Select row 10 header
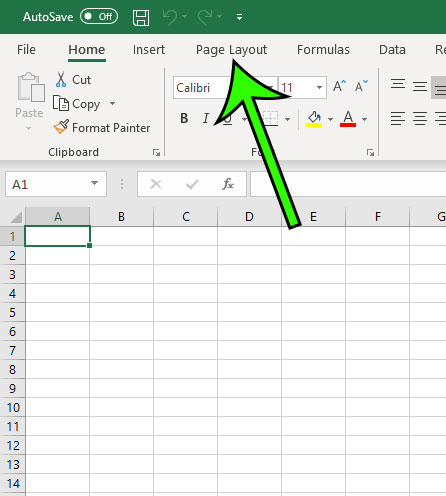The width and height of the screenshot is (446, 496). point(12,407)
